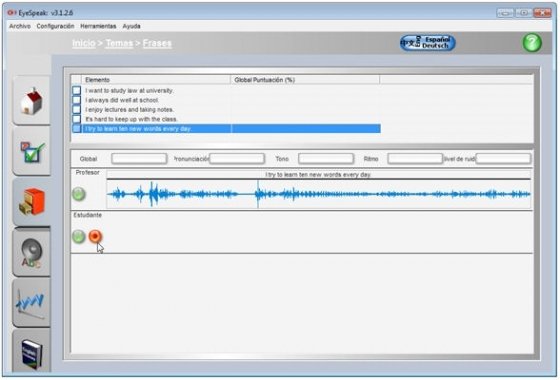Click the Tono score field
560x380 pixels.
tap(326, 159)
